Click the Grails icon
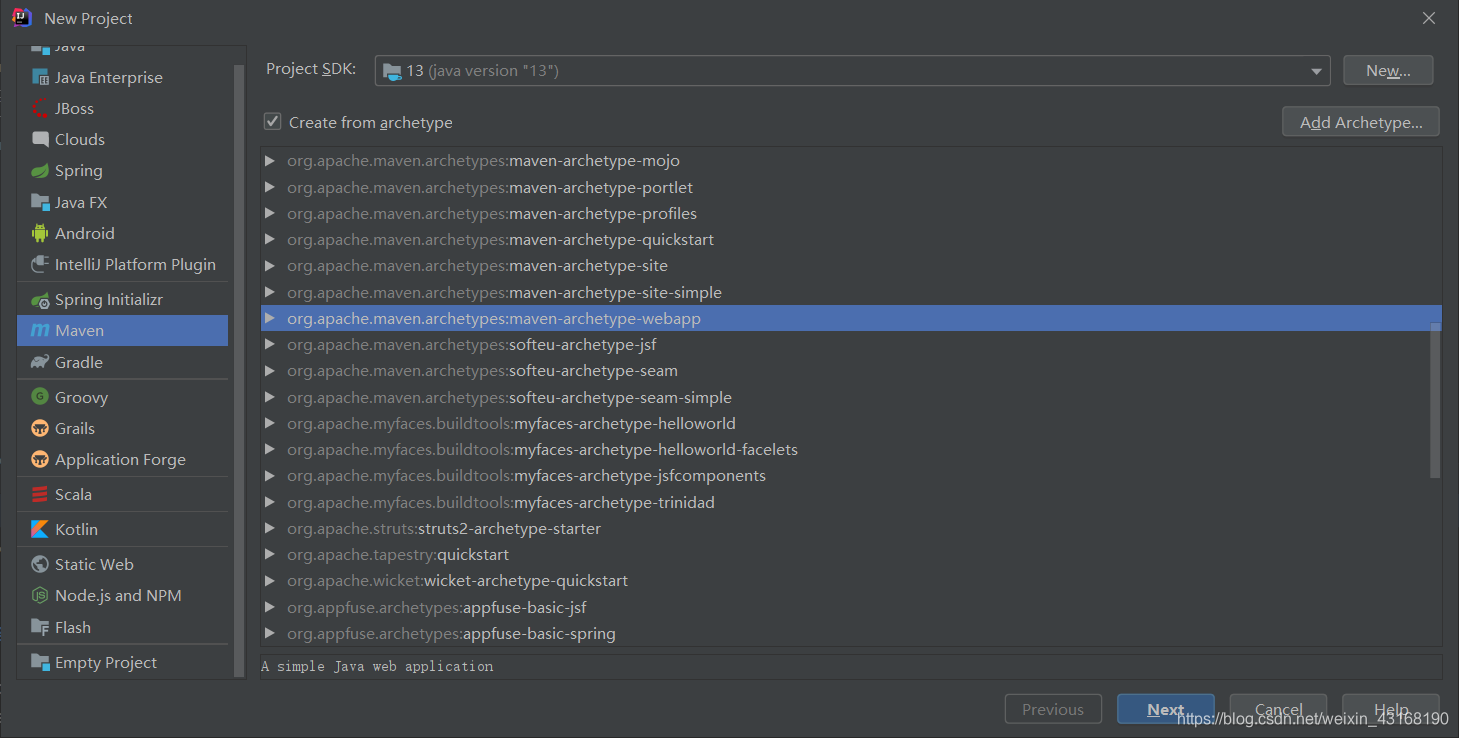1459x738 pixels. 40,428
